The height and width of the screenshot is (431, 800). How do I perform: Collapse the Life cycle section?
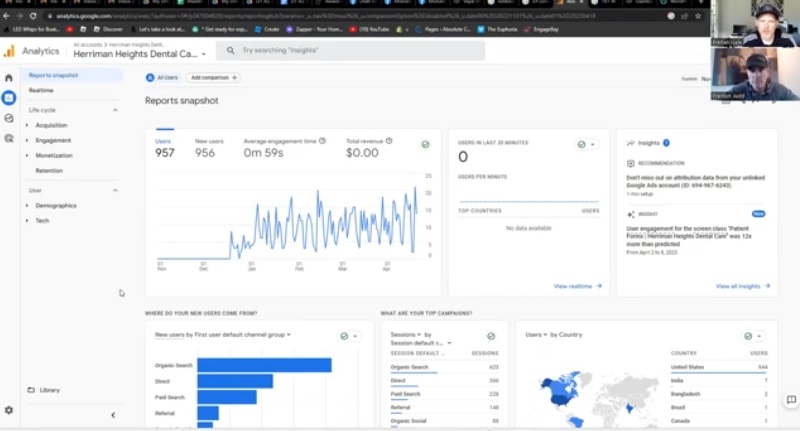coord(115,110)
